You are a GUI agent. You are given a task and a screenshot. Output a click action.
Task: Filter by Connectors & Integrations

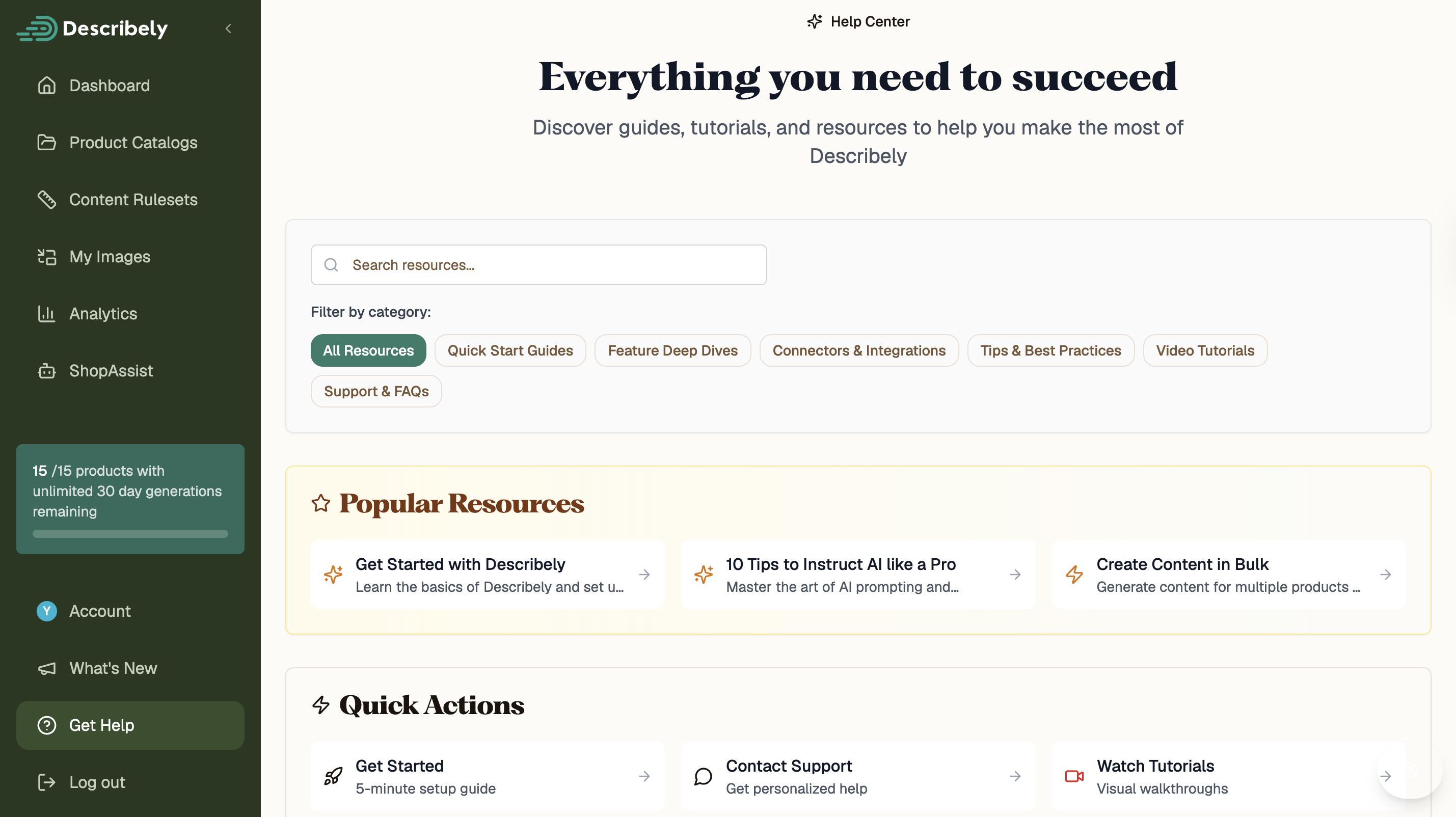pyautogui.click(x=858, y=350)
